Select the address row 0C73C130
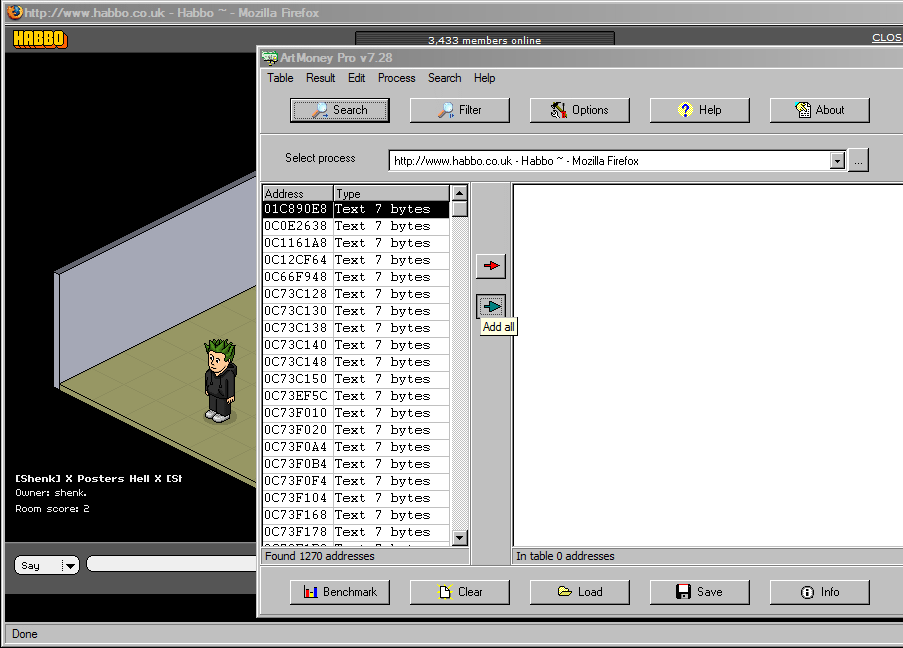The width and height of the screenshot is (903, 648). coord(356,311)
